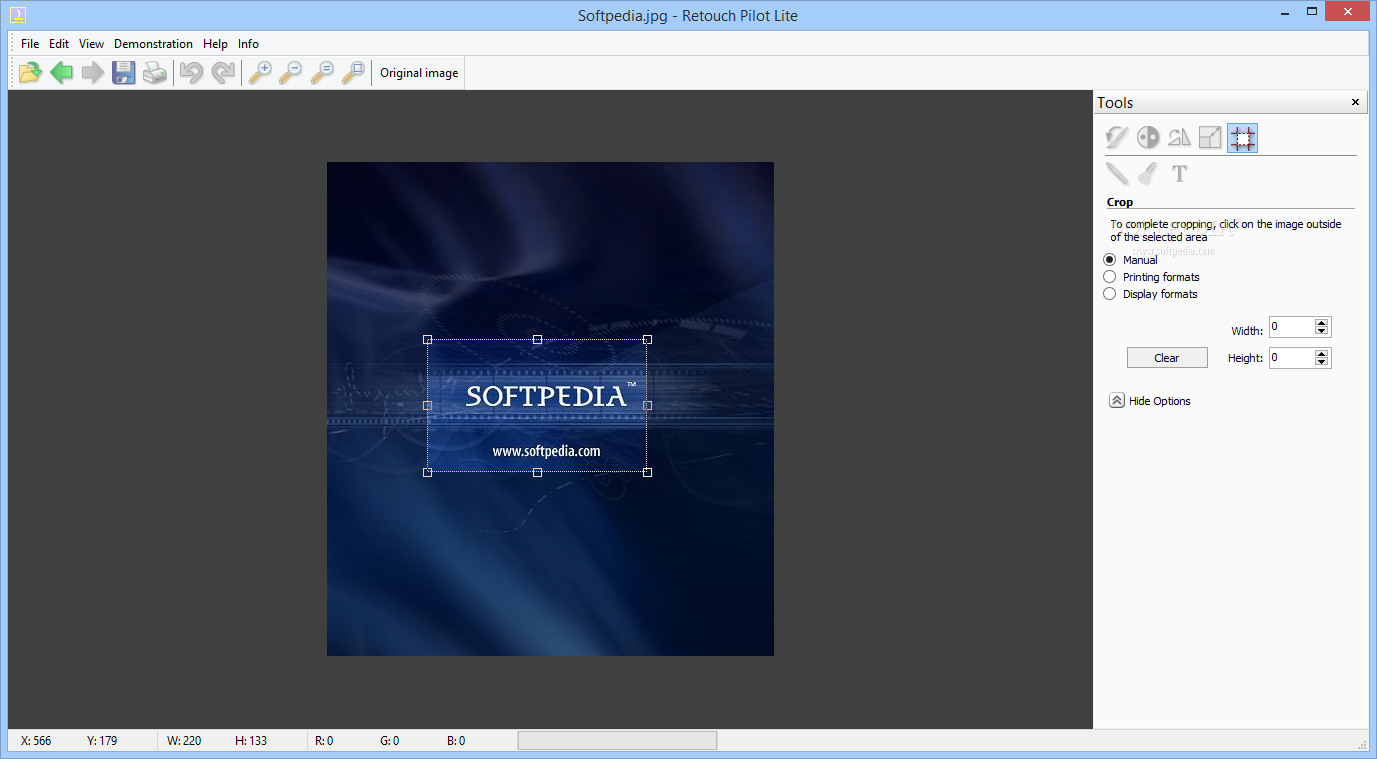Click the top-right crop selection handle

pos(647,339)
